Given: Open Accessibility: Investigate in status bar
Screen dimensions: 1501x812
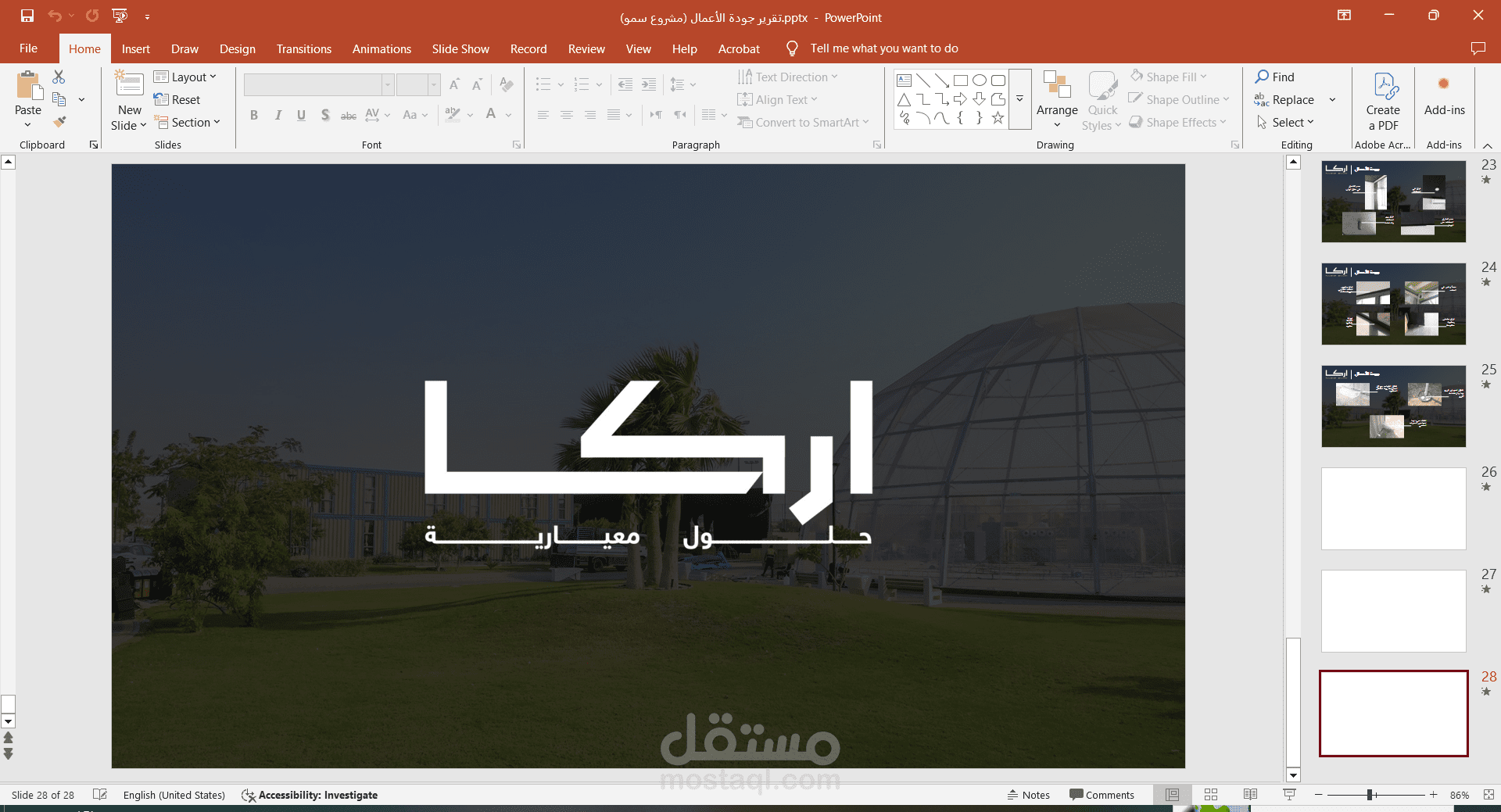Looking at the screenshot, I should (x=310, y=795).
